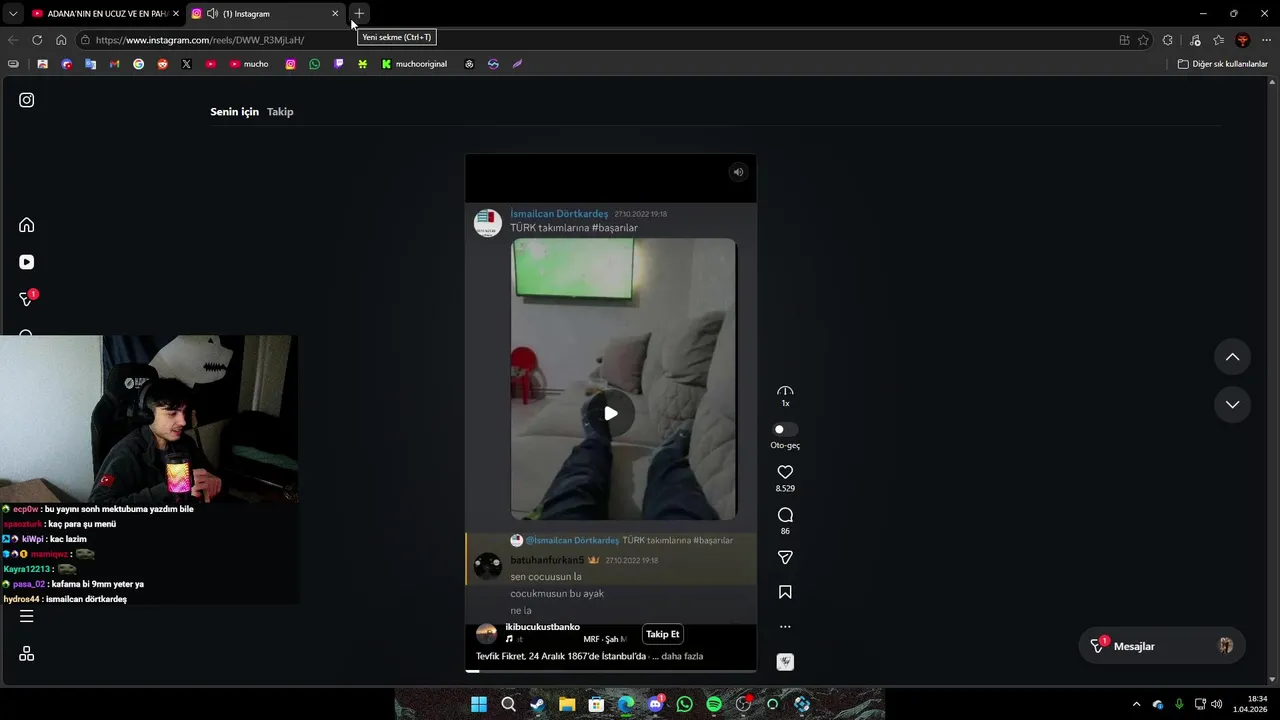Open the ikibucukustbanko profile link
The image size is (1280, 720).
[x=543, y=627]
